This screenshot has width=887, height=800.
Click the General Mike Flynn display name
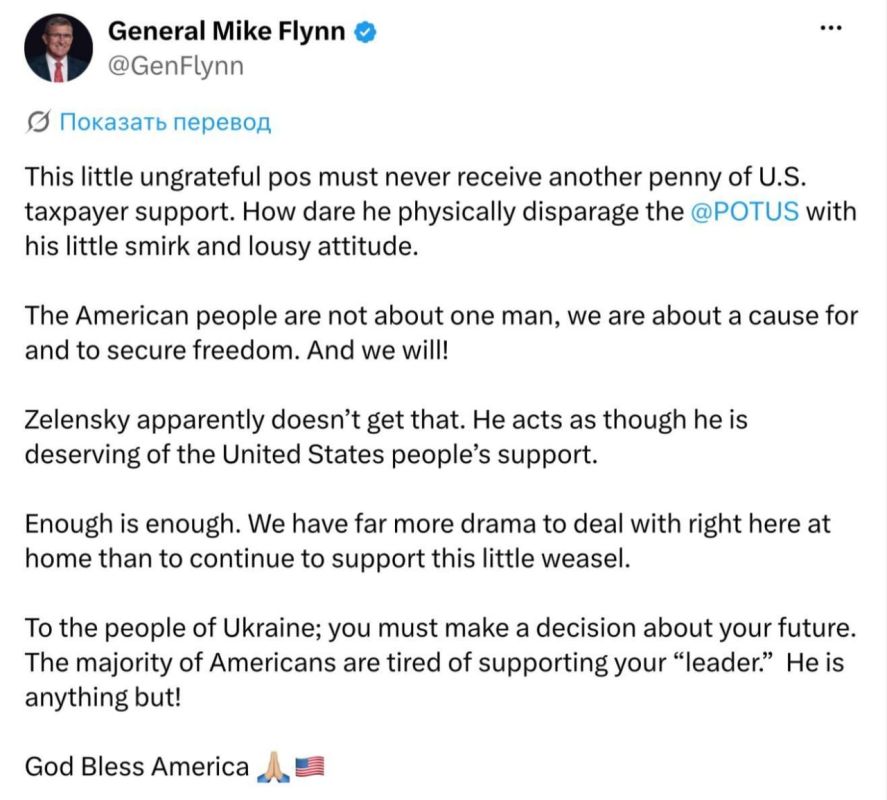[x=226, y=31]
